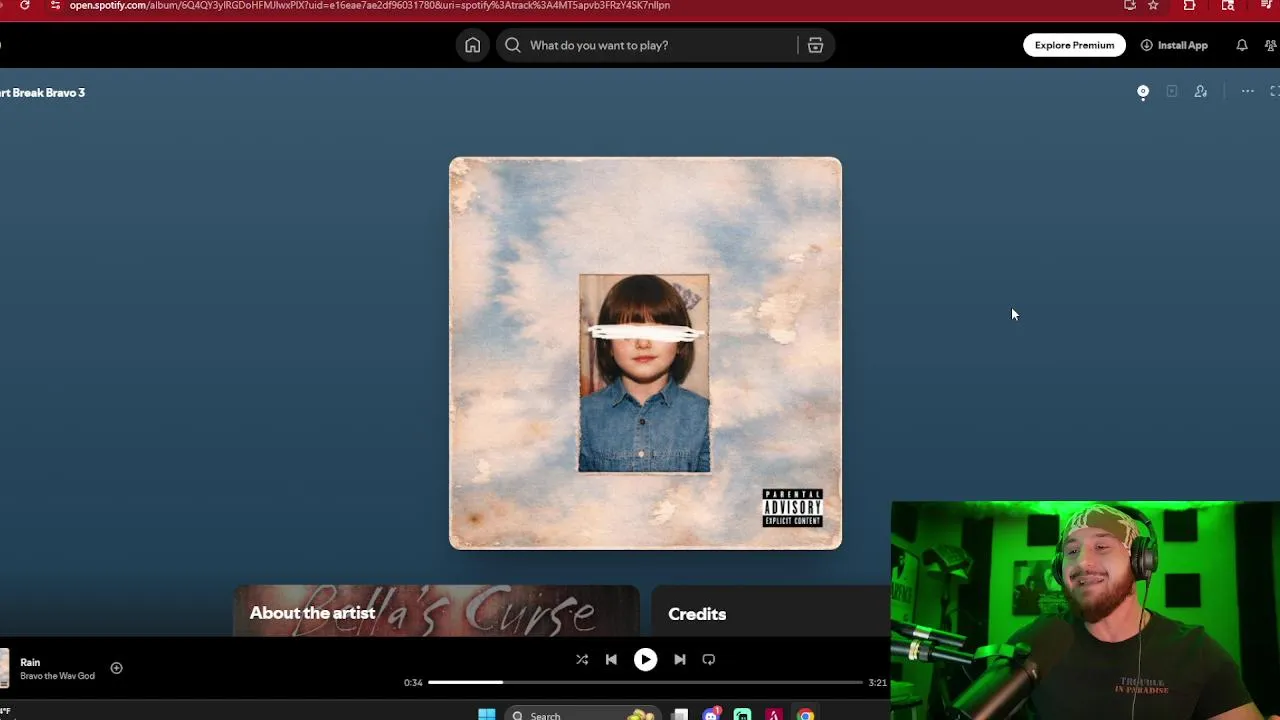The height and width of the screenshot is (720, 1280).
Task: Click the Explore Premium button
Action: pyautogui.click(x=1074, y=45)
